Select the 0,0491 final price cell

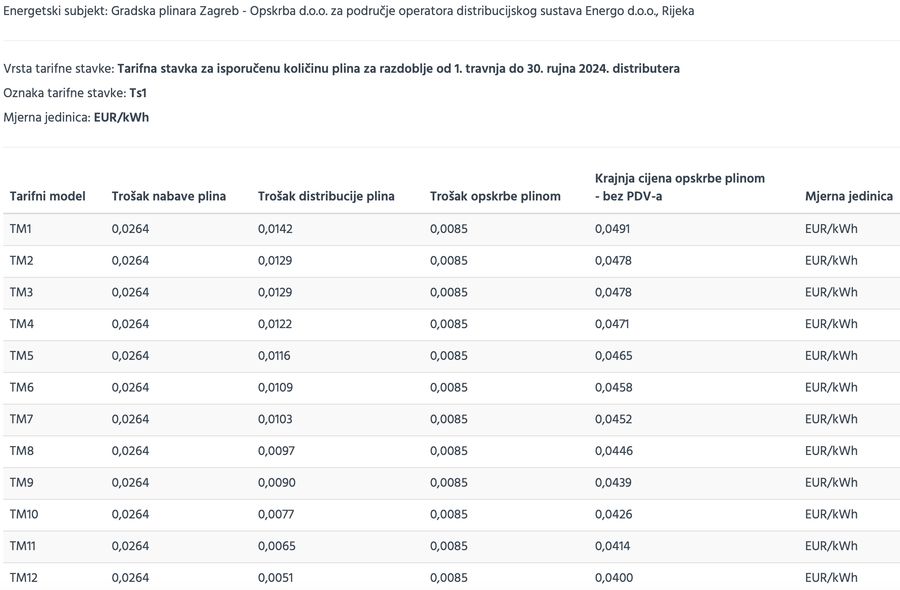(x=612, y=229)
